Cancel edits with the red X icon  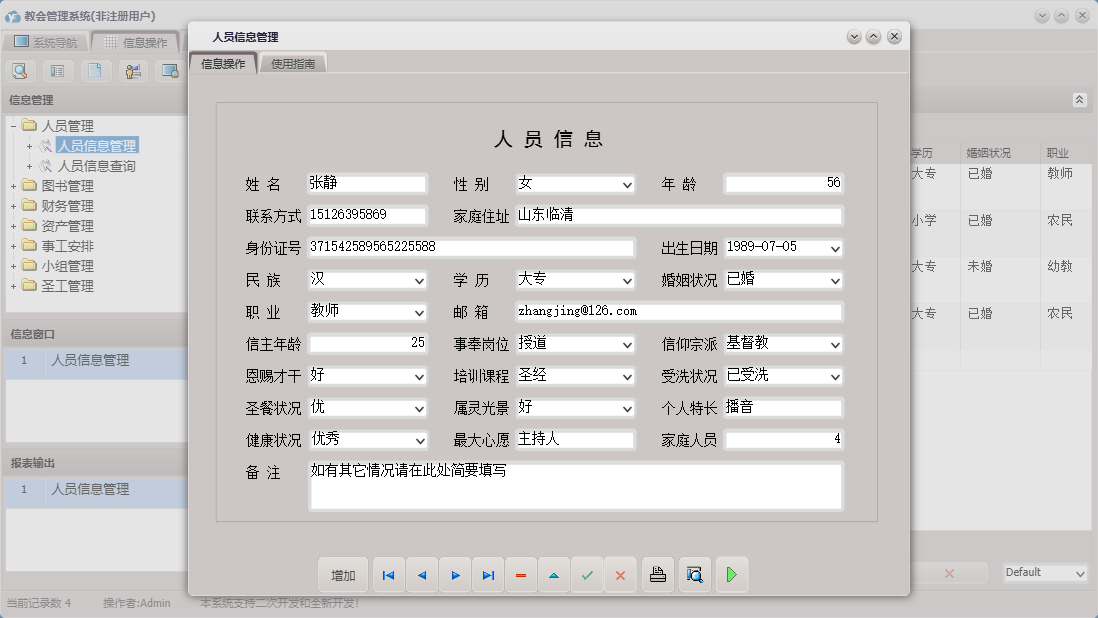tap(620, 574)
